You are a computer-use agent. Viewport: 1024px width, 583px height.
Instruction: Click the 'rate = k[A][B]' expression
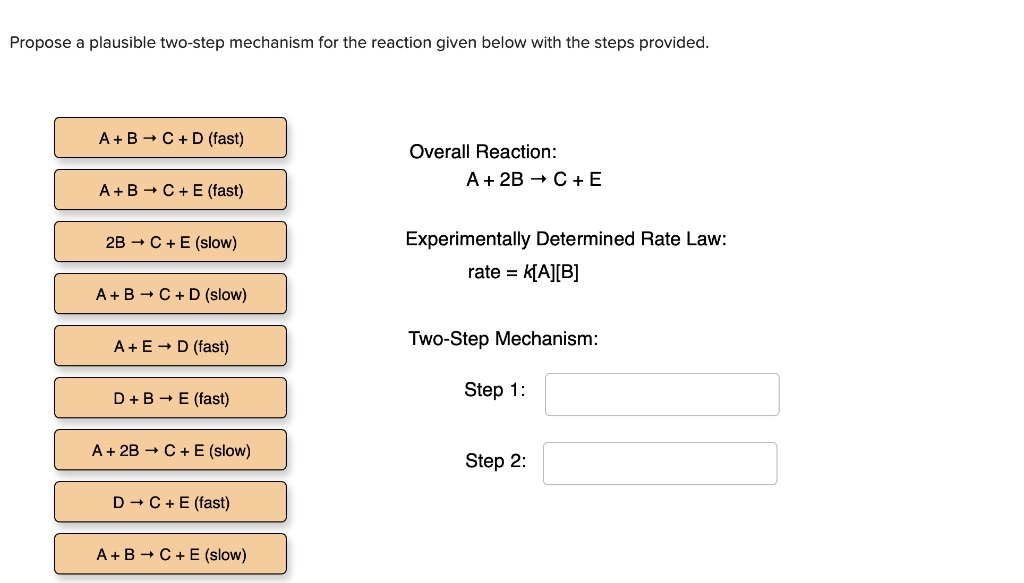coord(523,272)
